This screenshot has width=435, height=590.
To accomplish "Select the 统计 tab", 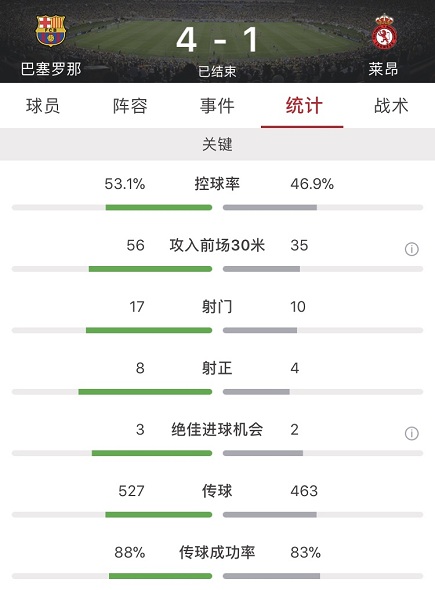I will click(x=304, y=106).
